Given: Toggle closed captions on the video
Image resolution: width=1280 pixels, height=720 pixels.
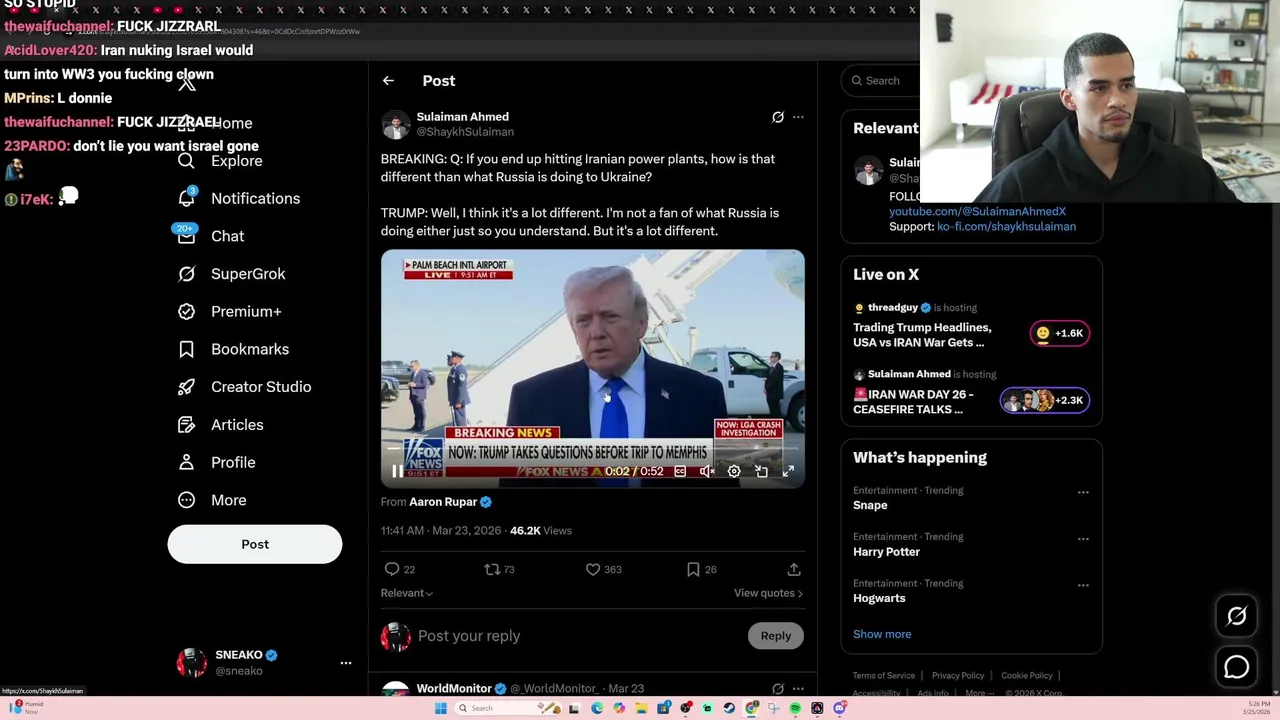Looking at the screenshot, I should pos(680,471).
